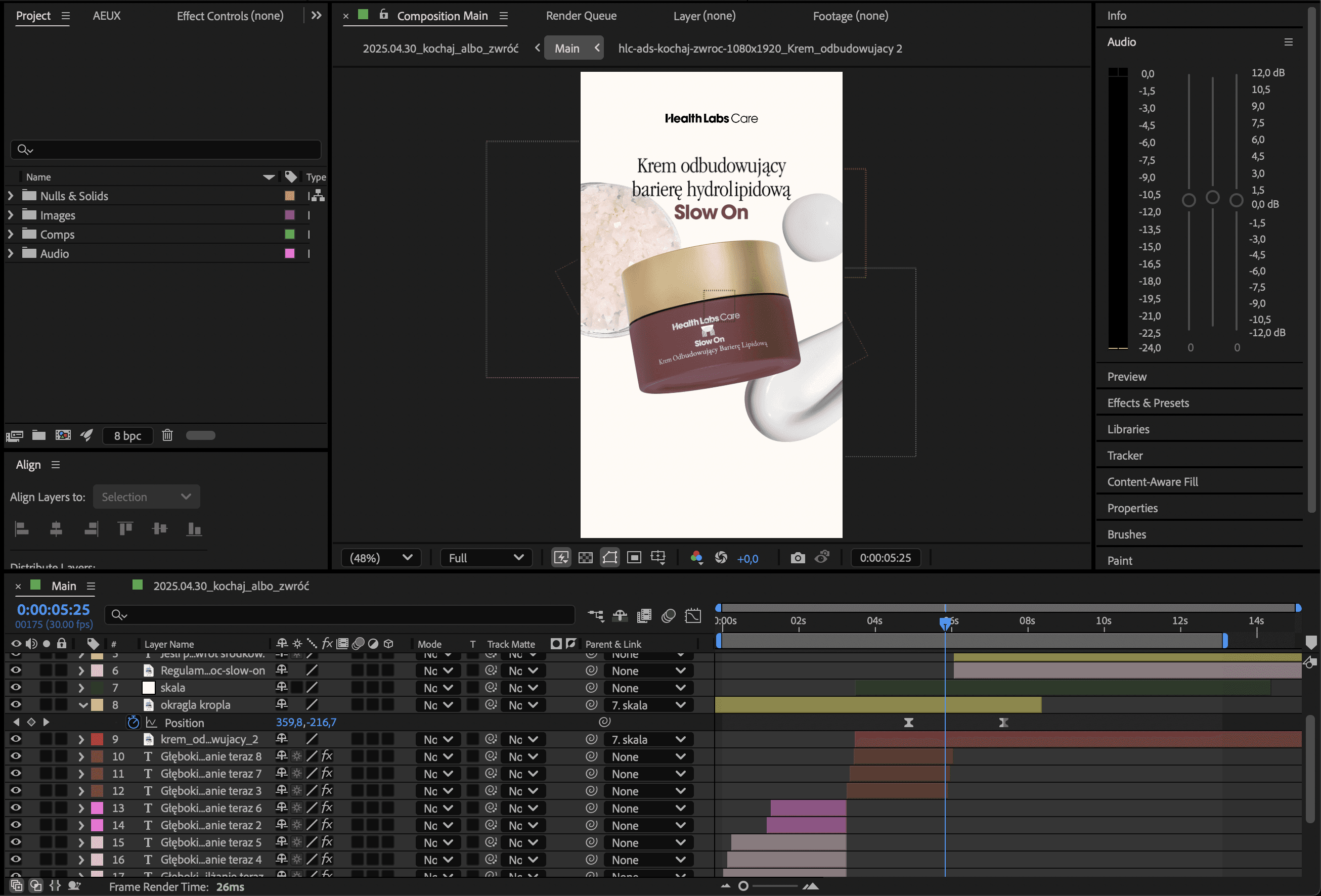Toggle visibility of Głęboki...anie teraz 8 layer
The width and height of the screenshot is (1321, 896).
coord(16,756)
